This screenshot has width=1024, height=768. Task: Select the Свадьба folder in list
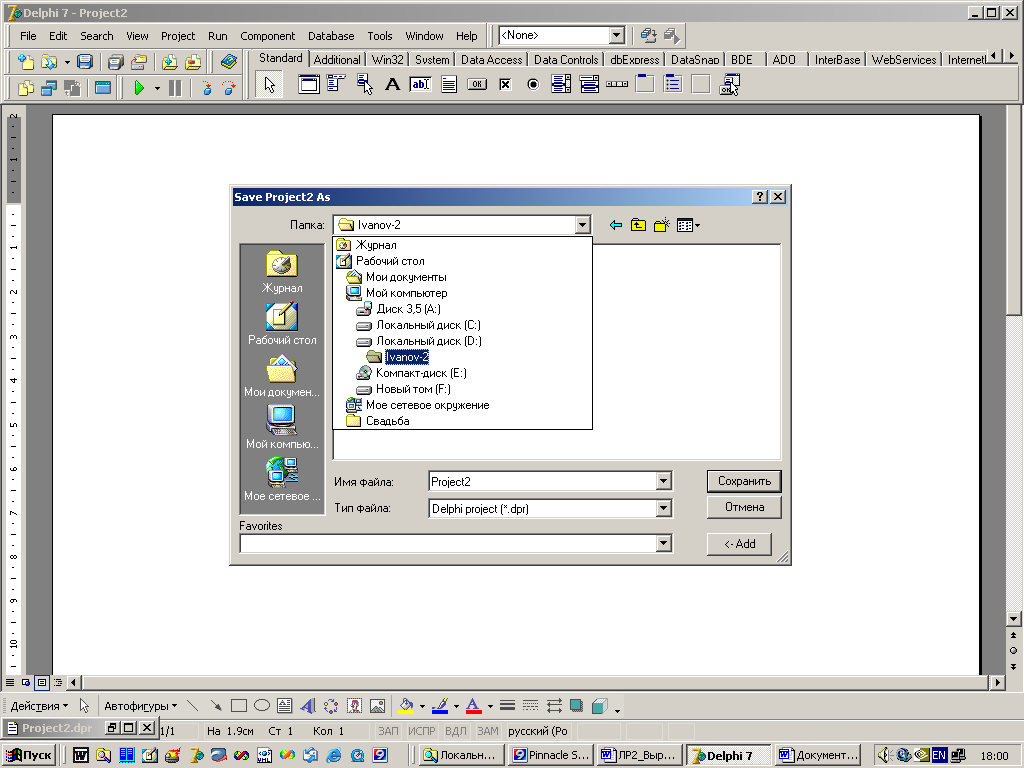coord(378,421)
